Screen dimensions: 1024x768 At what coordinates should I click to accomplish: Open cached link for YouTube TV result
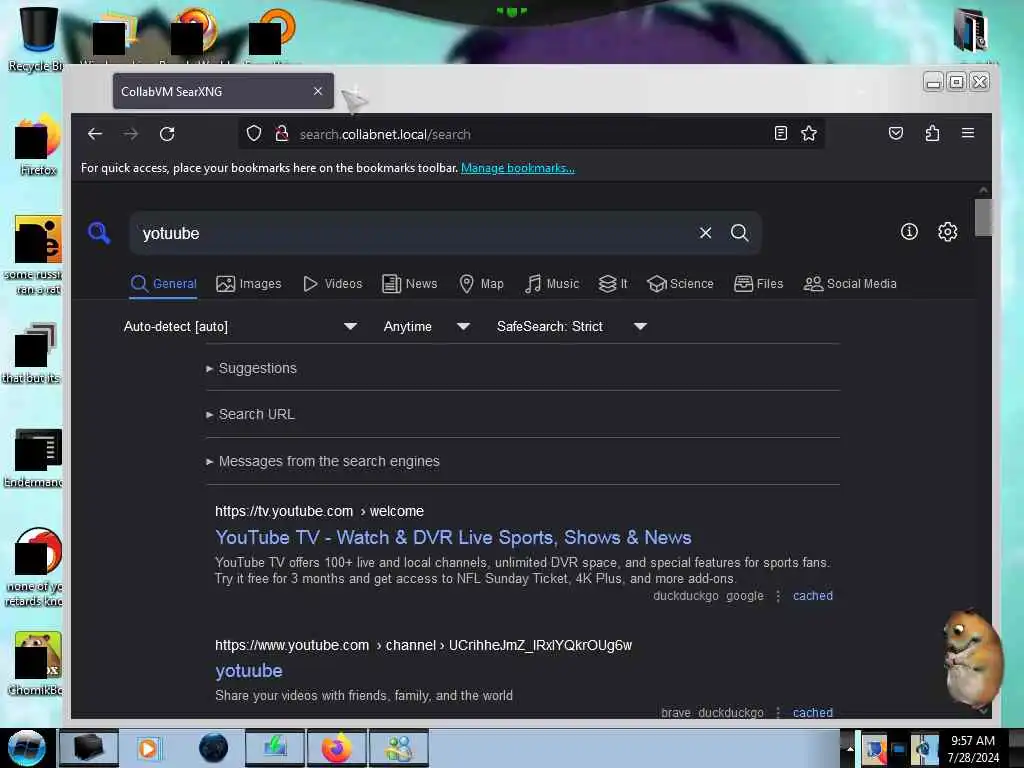(812, 596)
